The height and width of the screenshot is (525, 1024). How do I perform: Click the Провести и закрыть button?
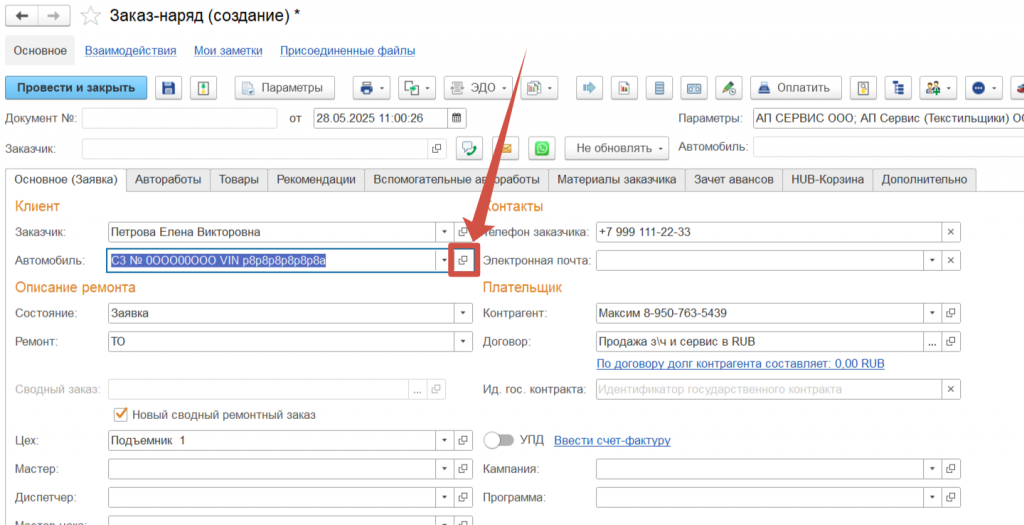tap(76, 88)
